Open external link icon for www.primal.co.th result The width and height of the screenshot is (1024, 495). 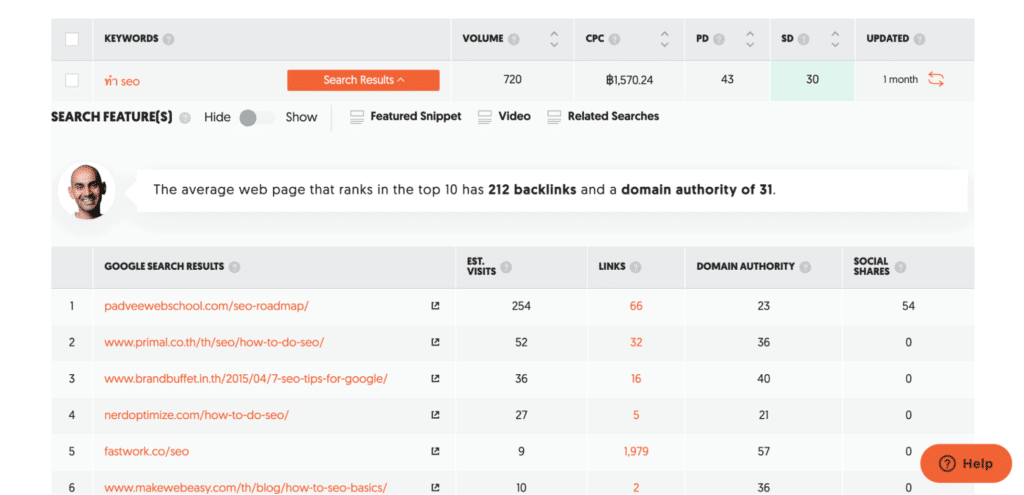point(435,342)
